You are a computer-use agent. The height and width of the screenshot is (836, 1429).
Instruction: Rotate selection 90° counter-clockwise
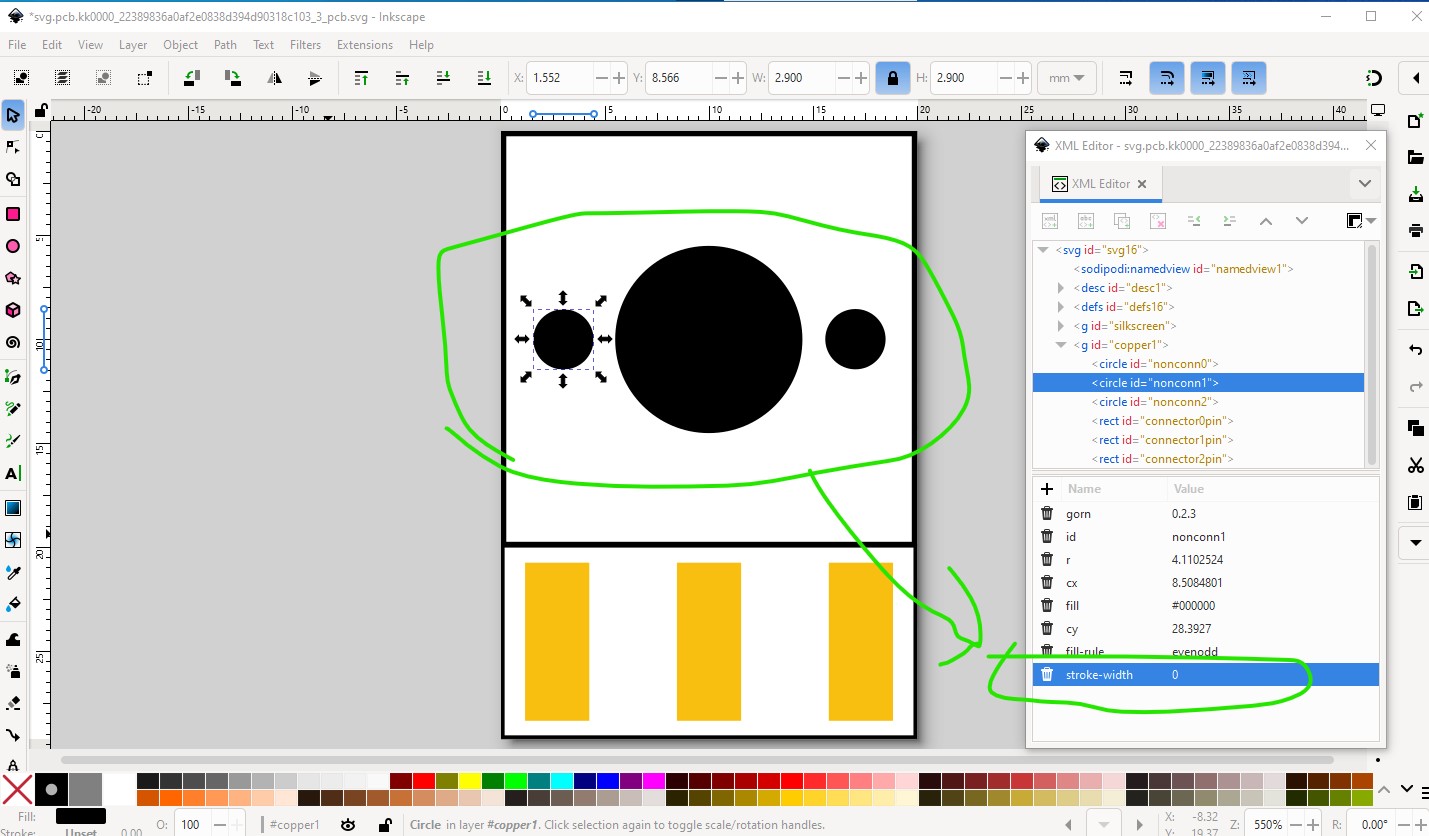[x=191, y=77]
